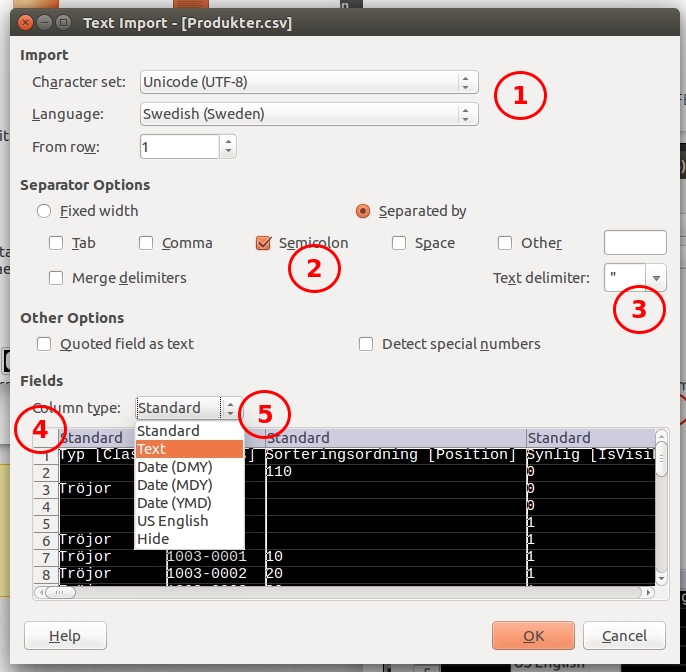The width and height of the screenshot is (686, 672).
Task: Click the Help button
Action: point(65,636)
